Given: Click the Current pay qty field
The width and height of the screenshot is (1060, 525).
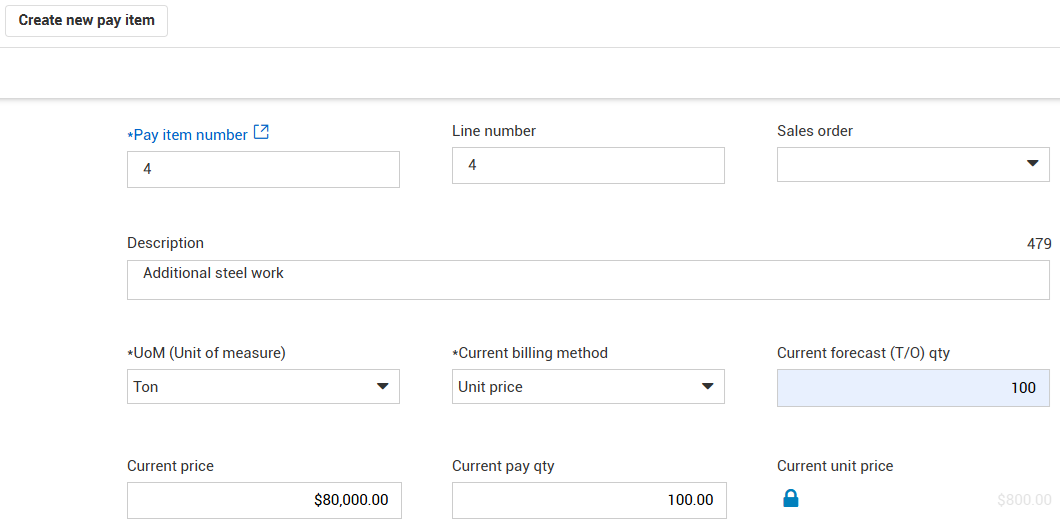Looking at the screenshot, I should point(589,500).
